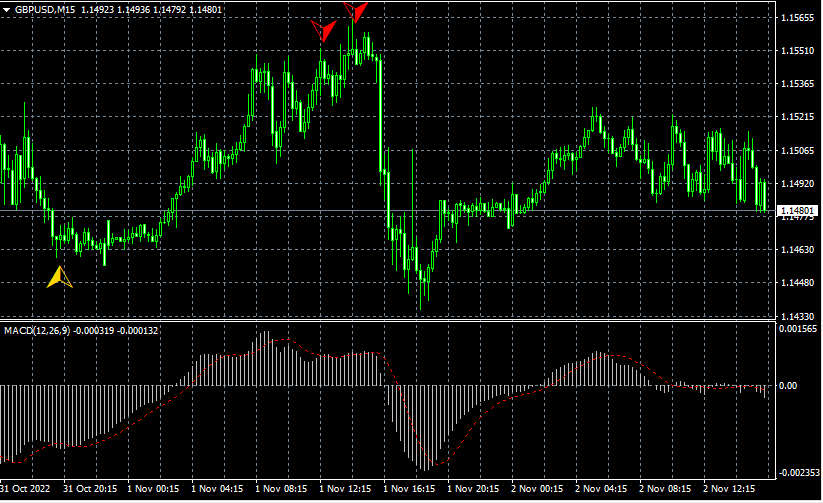
Task: Click the 1.15655 price scale label
Action: (798, 18)
